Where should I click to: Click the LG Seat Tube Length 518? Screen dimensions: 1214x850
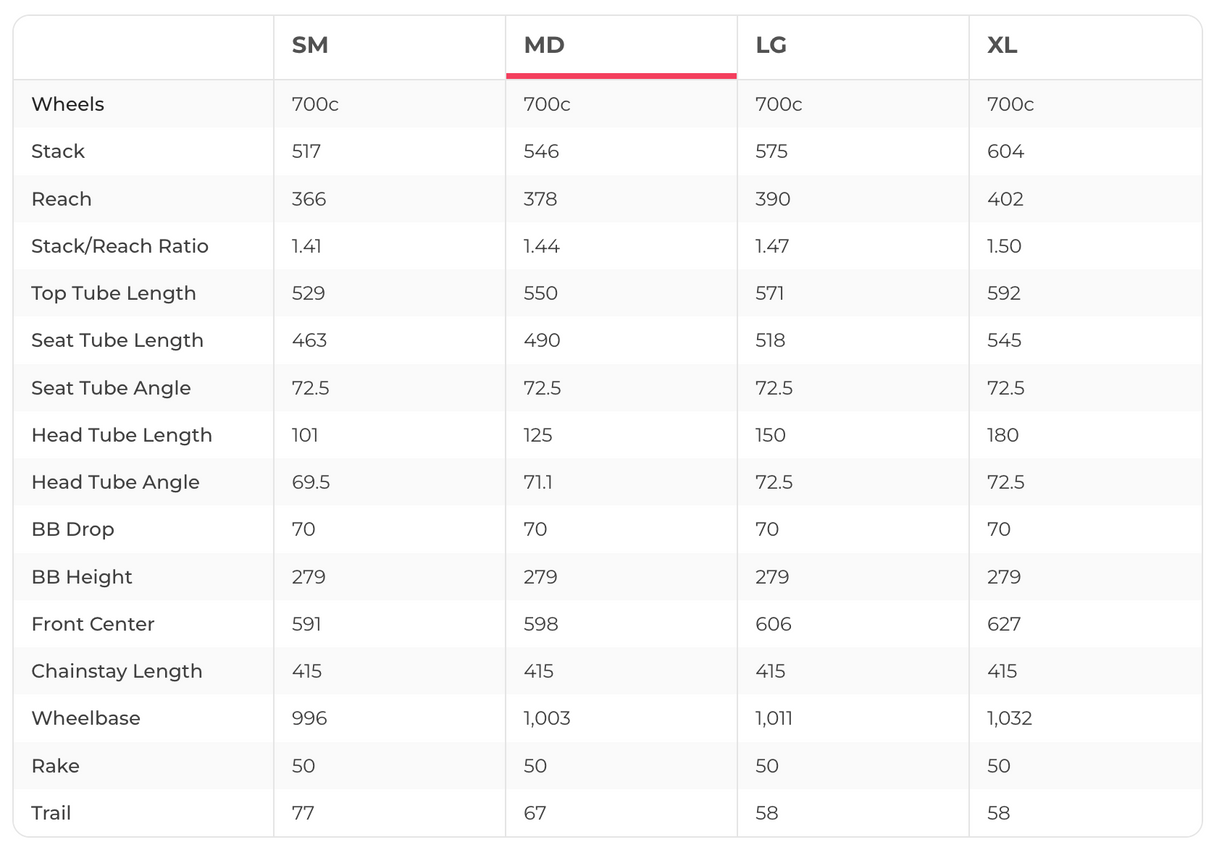coord(773,340)
